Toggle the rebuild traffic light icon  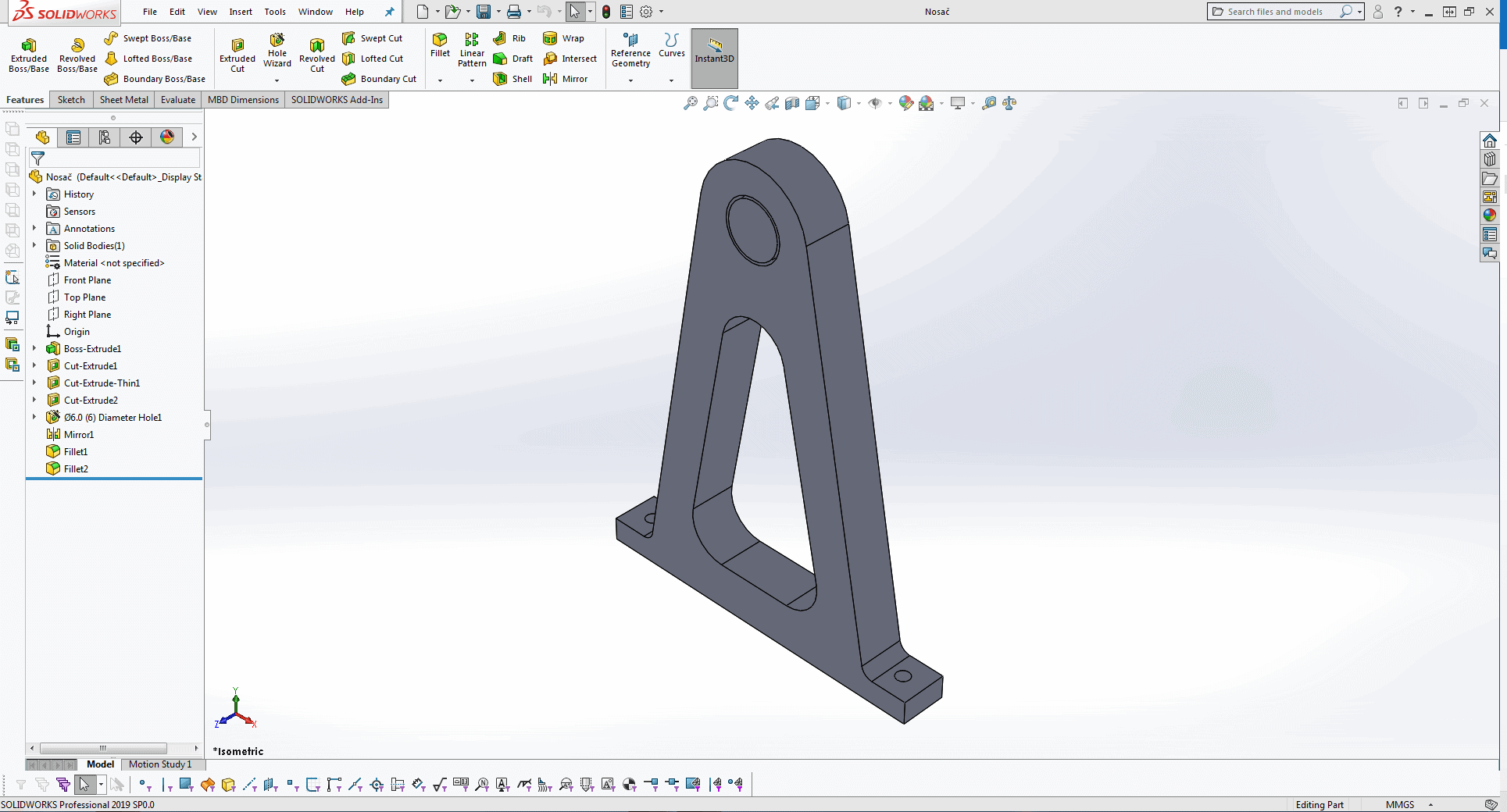(606, 12)
